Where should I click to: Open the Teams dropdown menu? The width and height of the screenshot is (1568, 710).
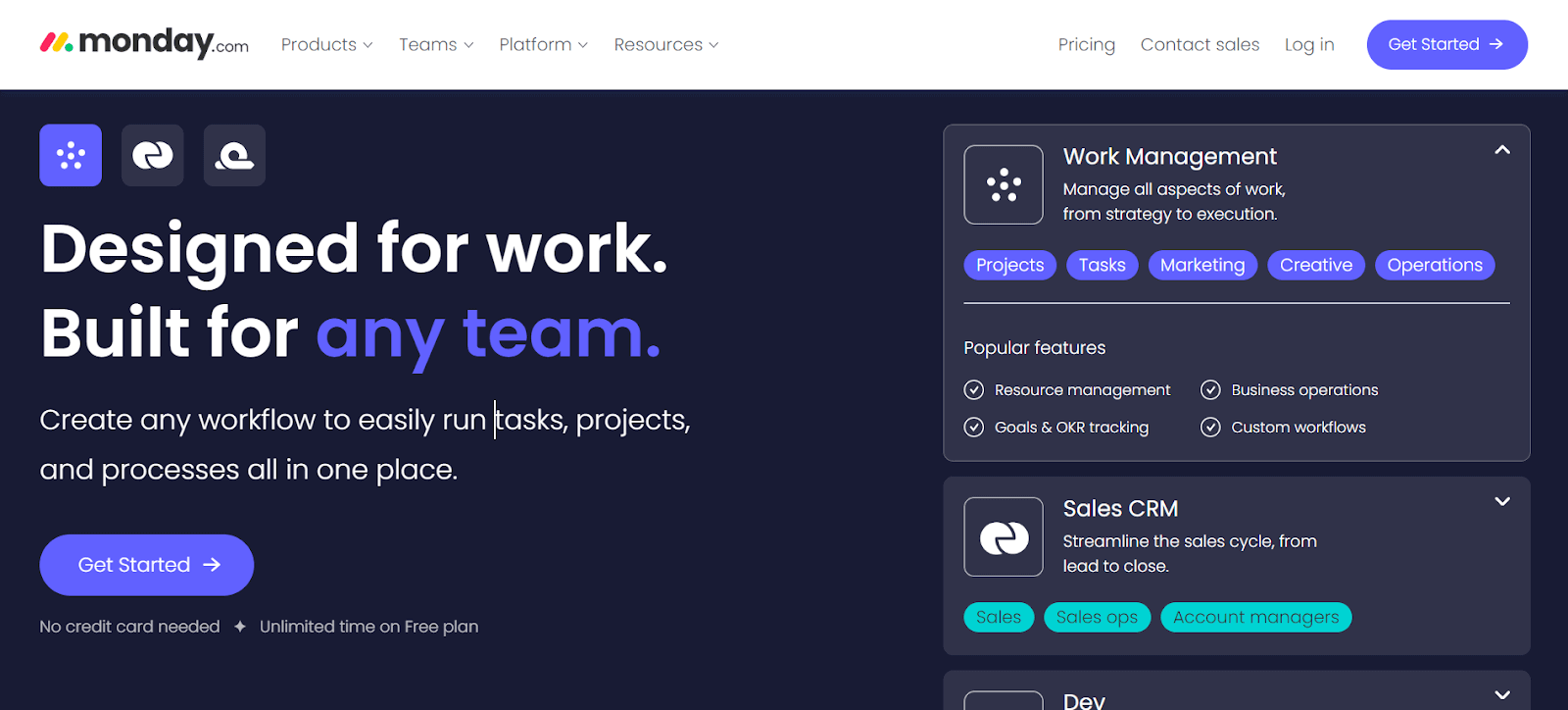click(437, 45)
